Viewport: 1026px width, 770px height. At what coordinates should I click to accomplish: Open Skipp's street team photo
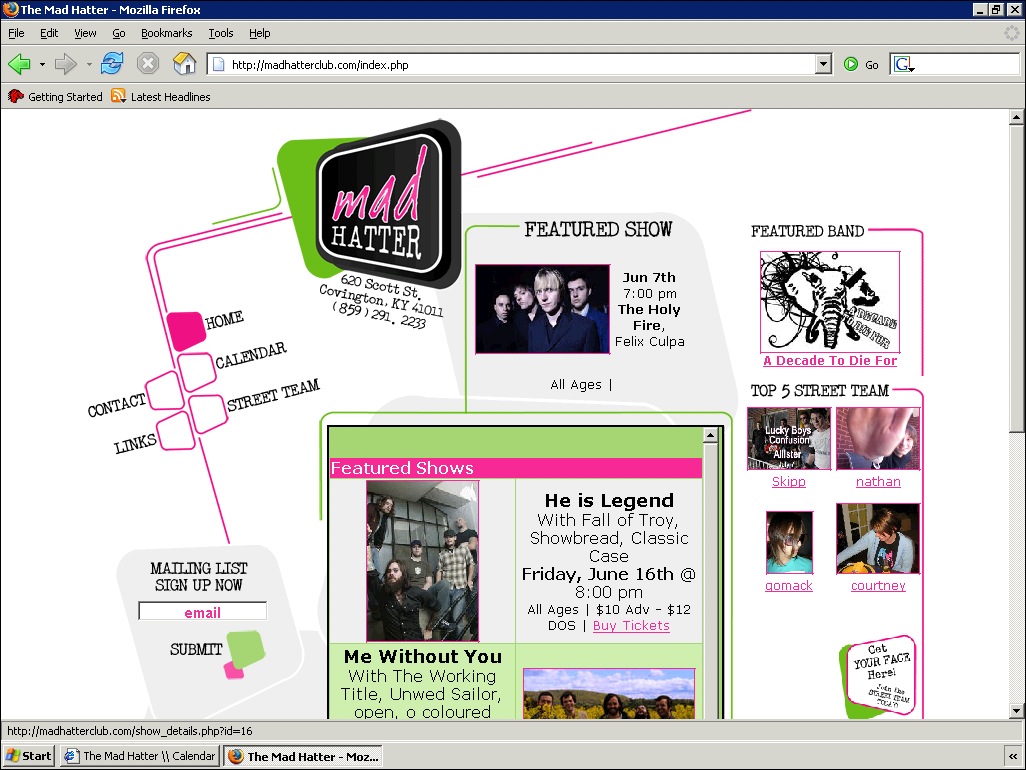click(x=789, y=438)
